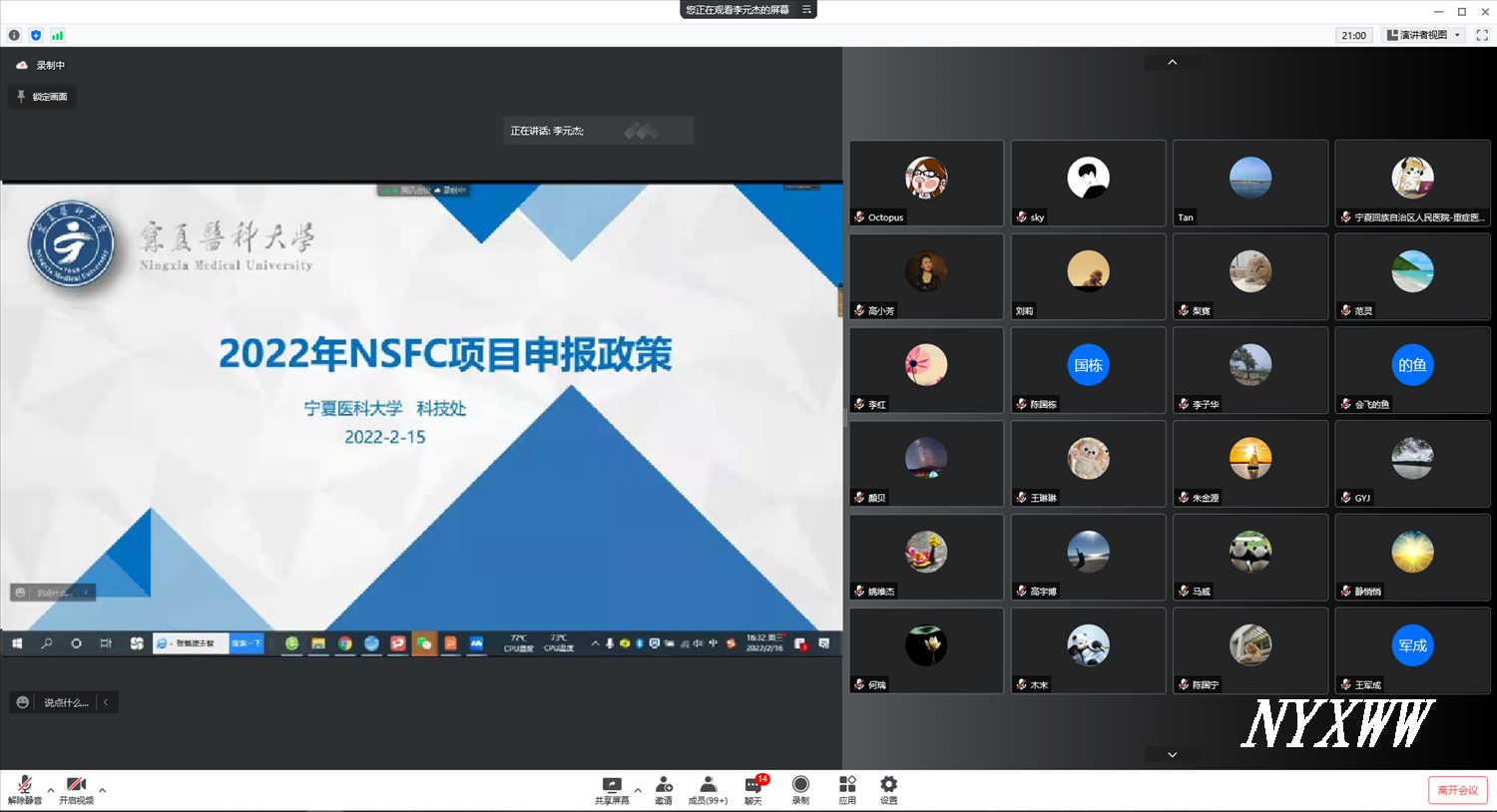Viewport: 1497px width, 812px height.
Task: Open the 设置 settings gear
Action: pos(888,789)
